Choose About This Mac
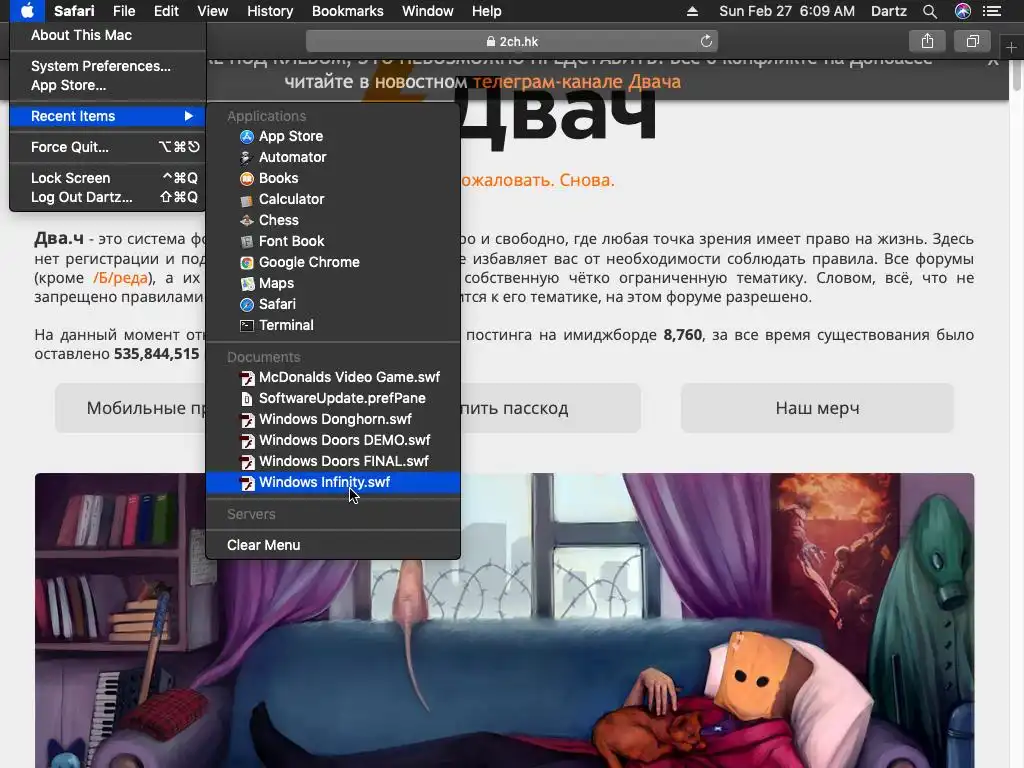Viewport: 1024px width, 768px height. pyautogui.click(x=108, y=35)
